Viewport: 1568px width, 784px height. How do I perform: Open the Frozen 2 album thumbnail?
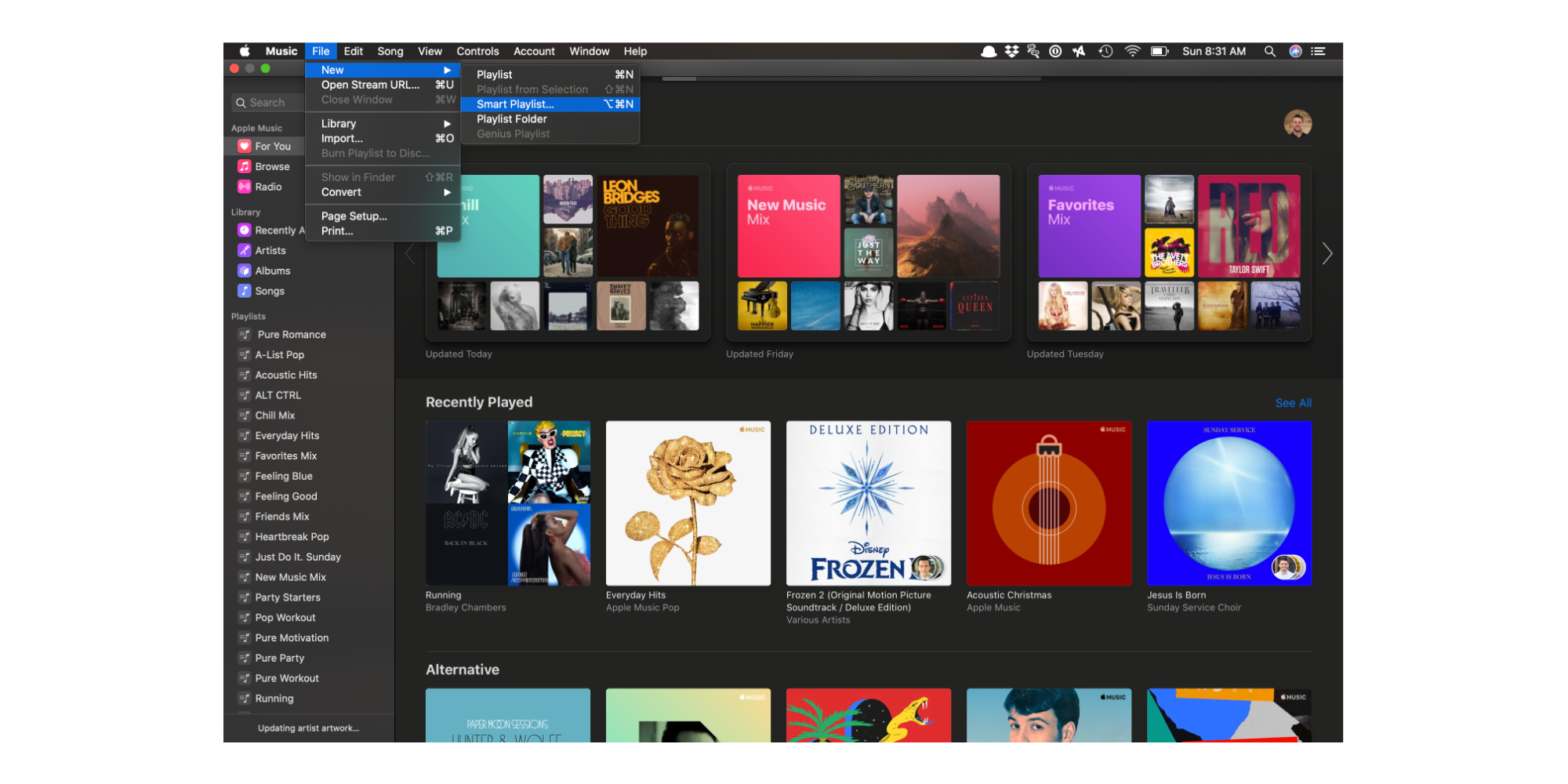click(x=868, y=503)
